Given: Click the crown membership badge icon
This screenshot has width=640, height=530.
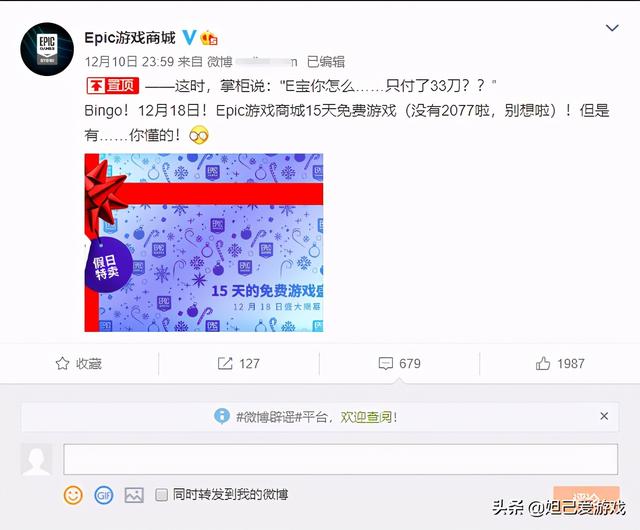Looking at the screenshot, I should [x=209, y=38].
